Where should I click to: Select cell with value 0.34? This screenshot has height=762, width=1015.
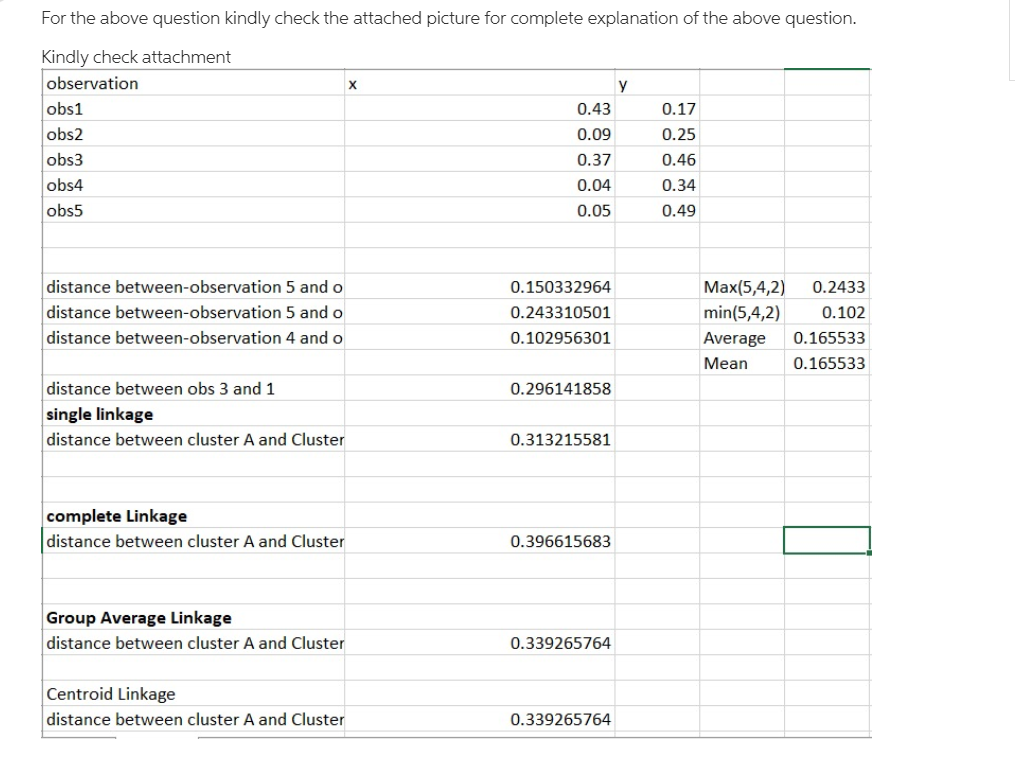pos(657,185)
